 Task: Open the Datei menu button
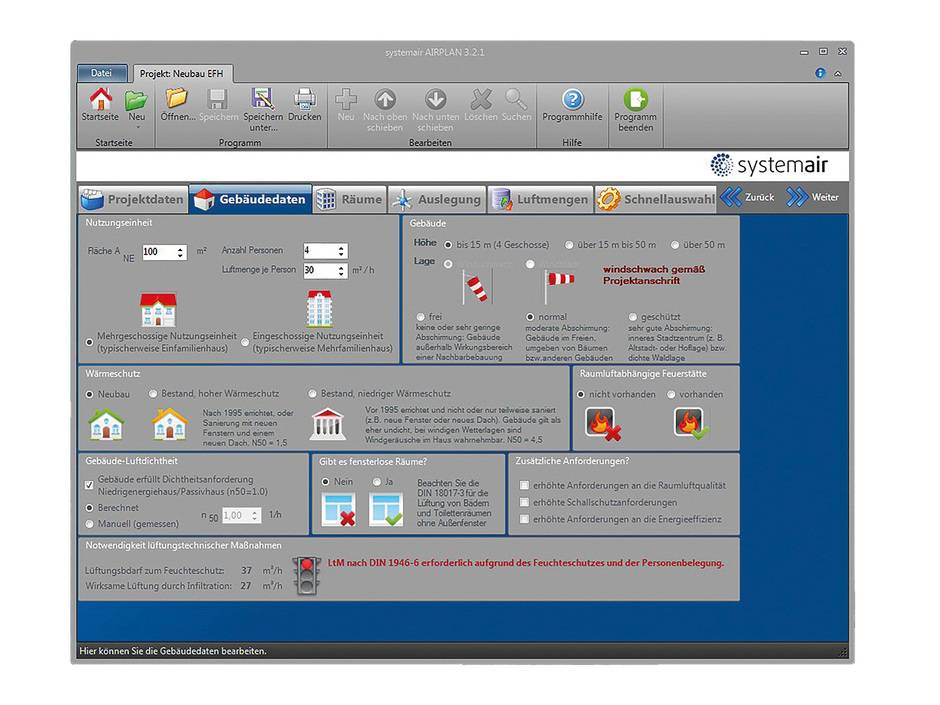(102, 73)
